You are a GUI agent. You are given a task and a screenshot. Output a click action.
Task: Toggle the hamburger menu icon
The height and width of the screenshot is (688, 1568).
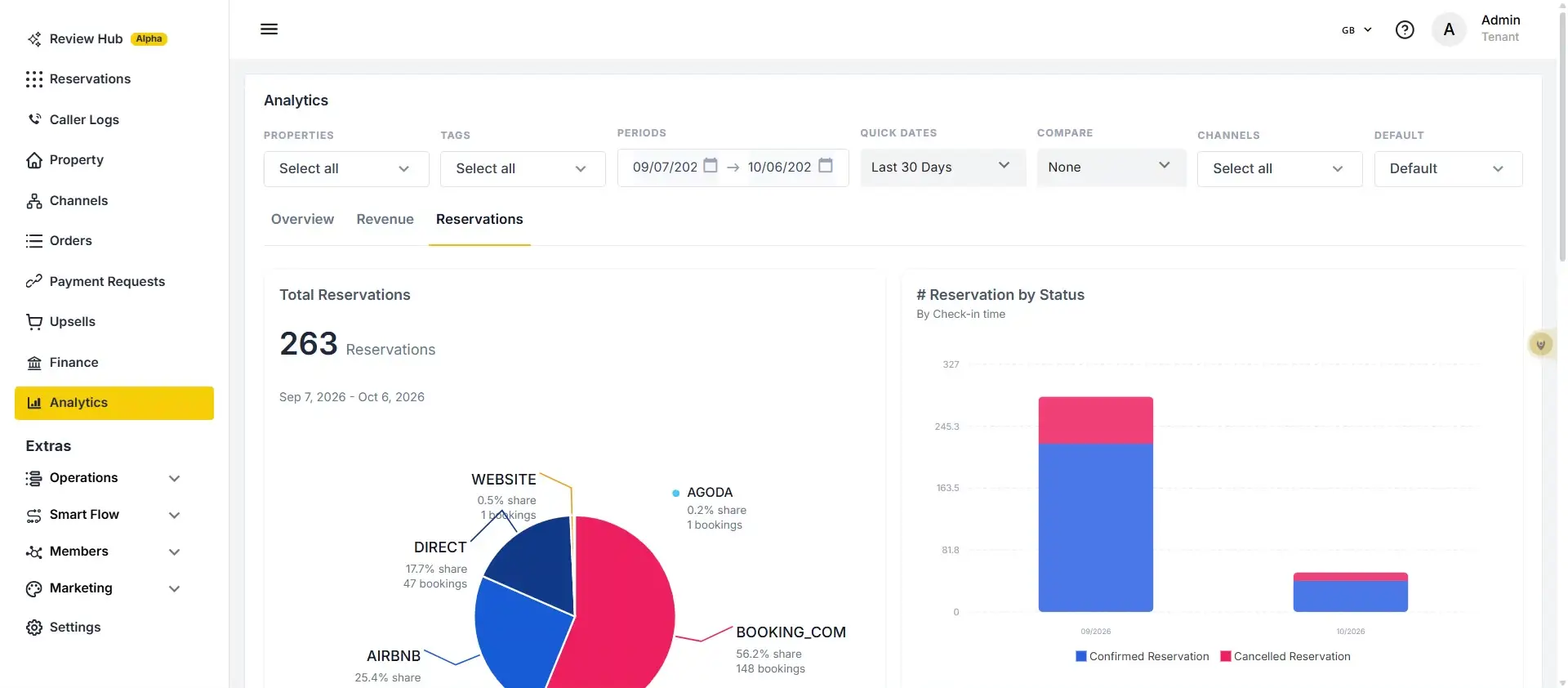pyautogui.click(x=269, y=29)
